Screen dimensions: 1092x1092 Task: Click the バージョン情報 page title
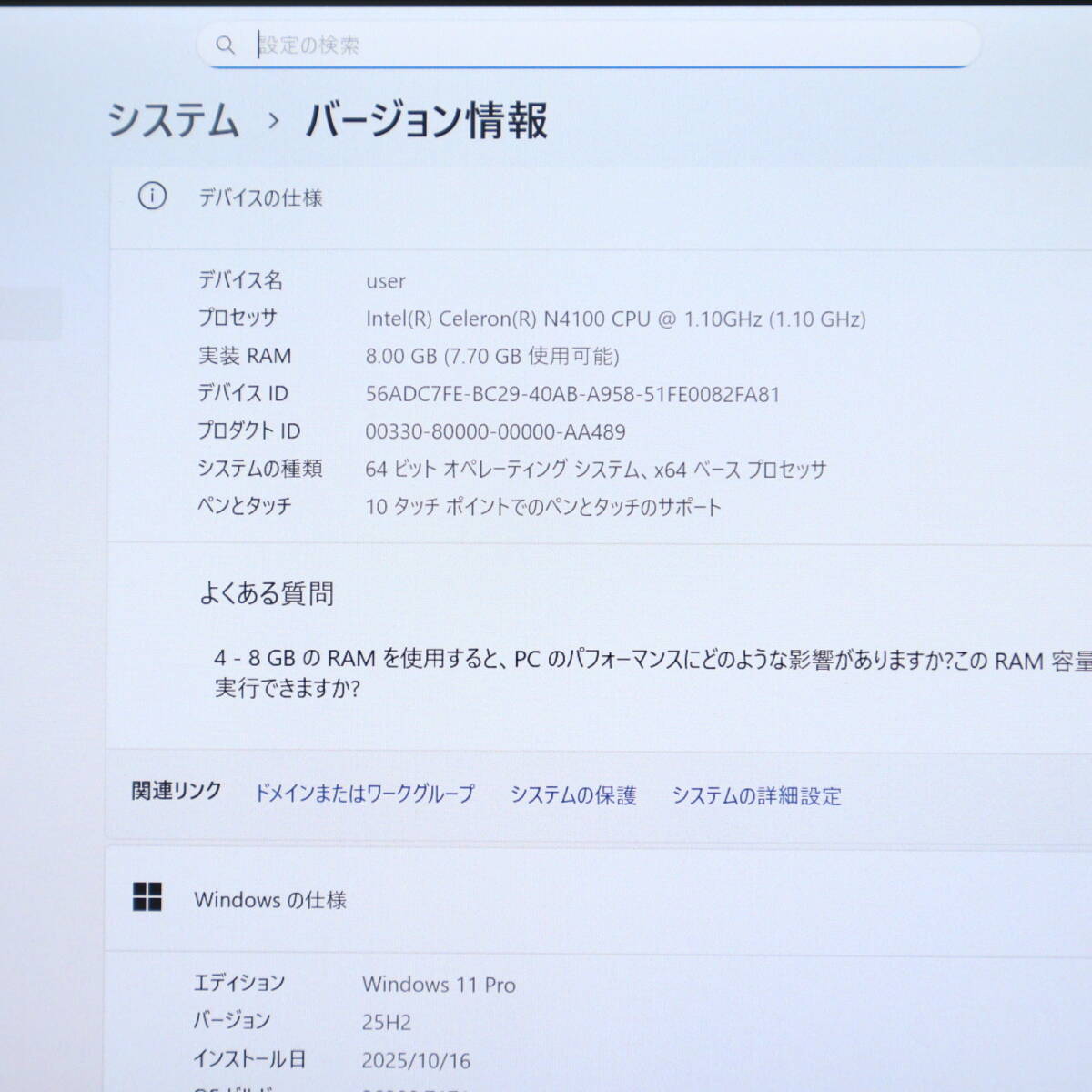point(426,120)
